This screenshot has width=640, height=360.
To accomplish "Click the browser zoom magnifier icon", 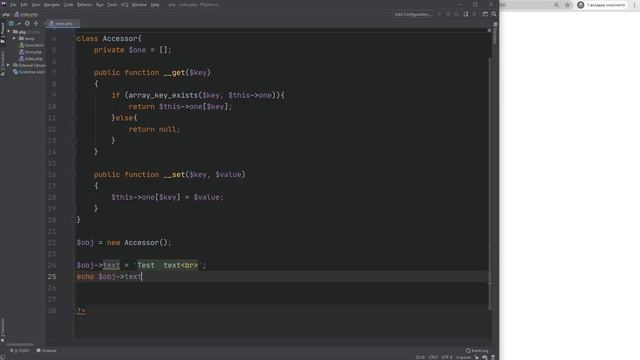I will click(x=557, y=5).
